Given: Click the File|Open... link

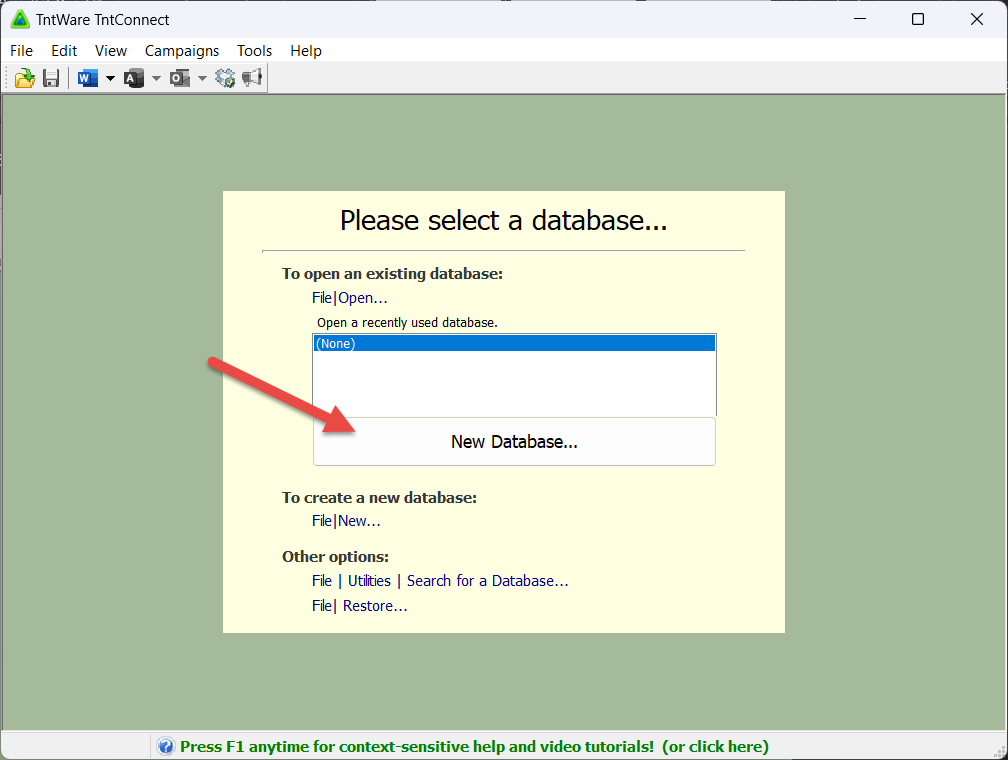Looking at the screenshot, I should click(349, 298).
